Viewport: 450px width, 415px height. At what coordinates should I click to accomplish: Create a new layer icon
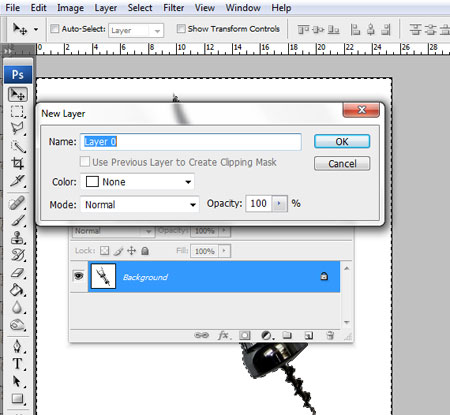pos(309,335)
